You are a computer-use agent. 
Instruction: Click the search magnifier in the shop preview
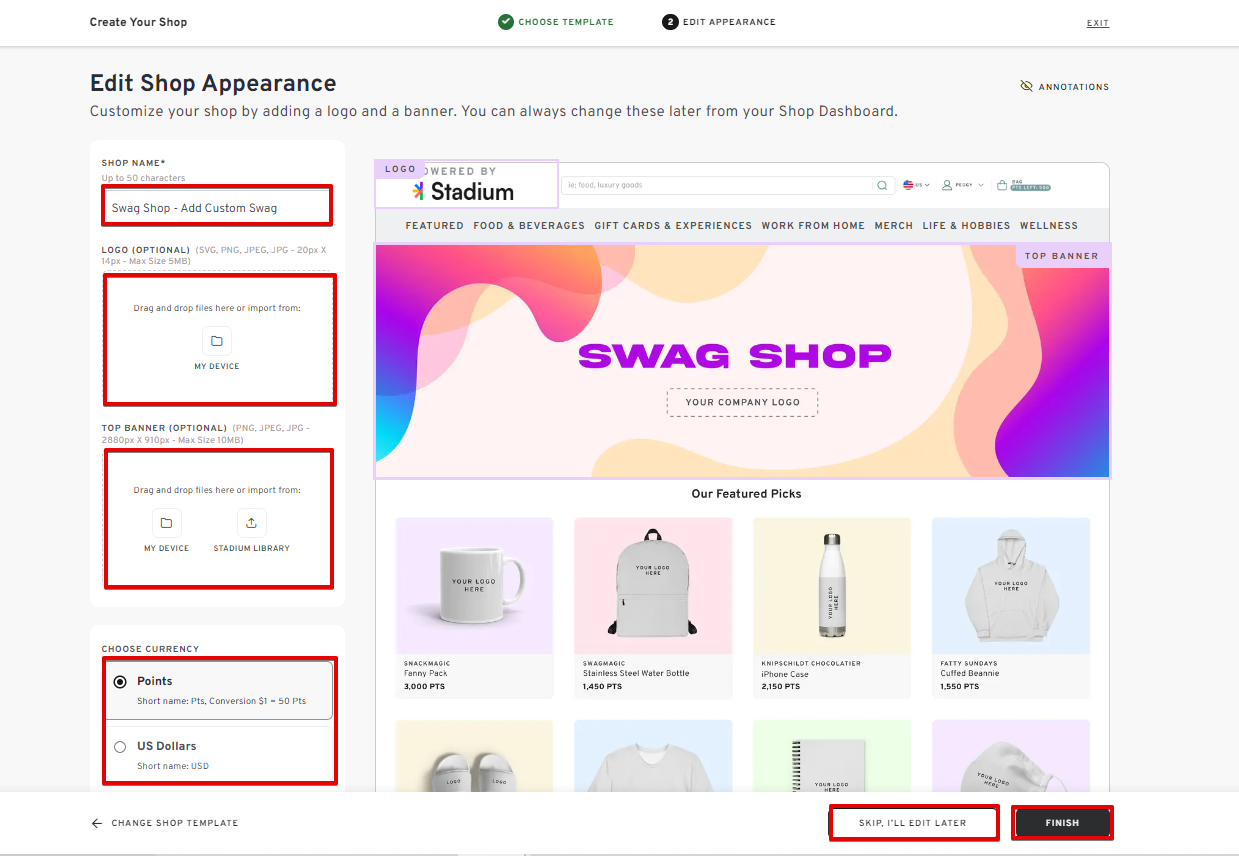click(882, 185)
